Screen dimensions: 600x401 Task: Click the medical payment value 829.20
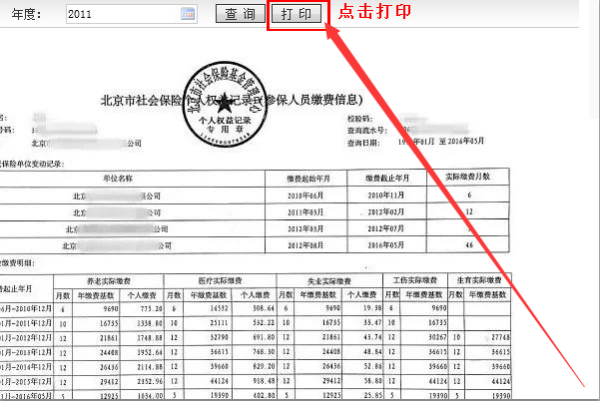263,366
